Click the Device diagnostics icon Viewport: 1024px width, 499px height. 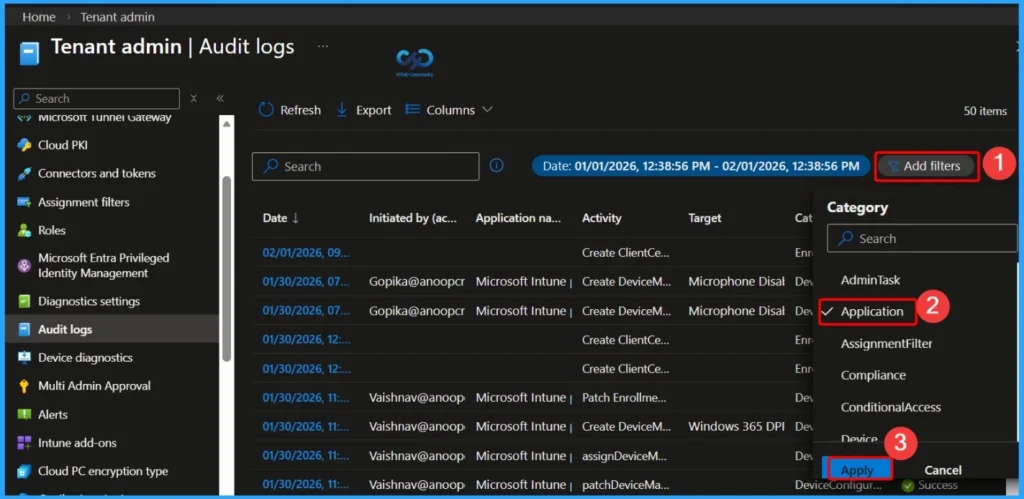[24, 358]
